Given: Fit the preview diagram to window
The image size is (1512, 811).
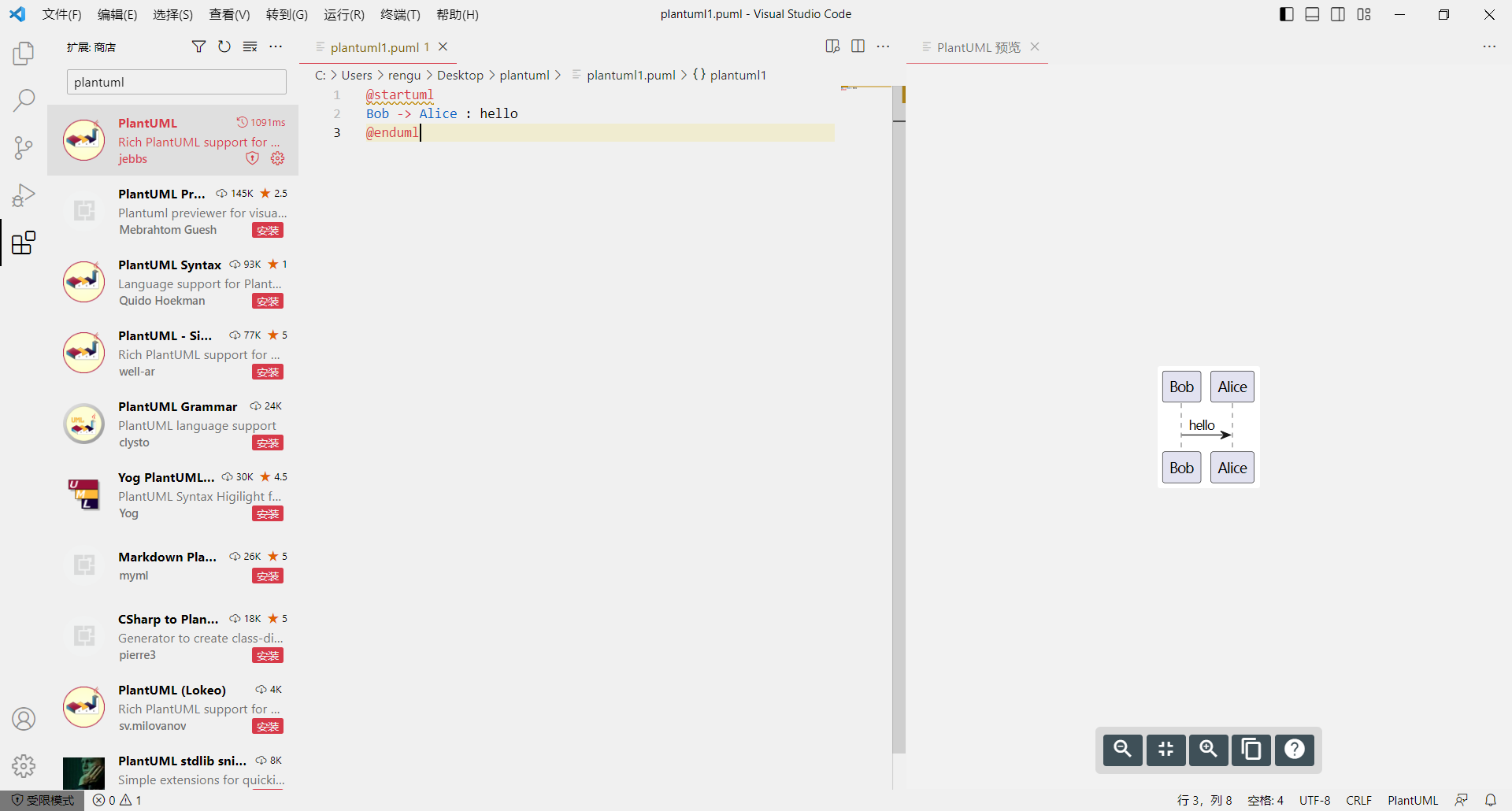Looking at the screenshot, I should (1165, 750).
